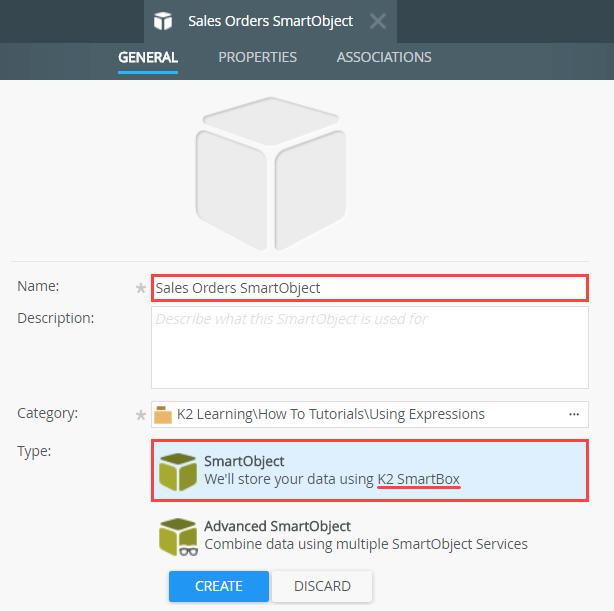Click the folder icon in Category field
The width and height of the screenshot is (614, 611).
pos(163,414)
